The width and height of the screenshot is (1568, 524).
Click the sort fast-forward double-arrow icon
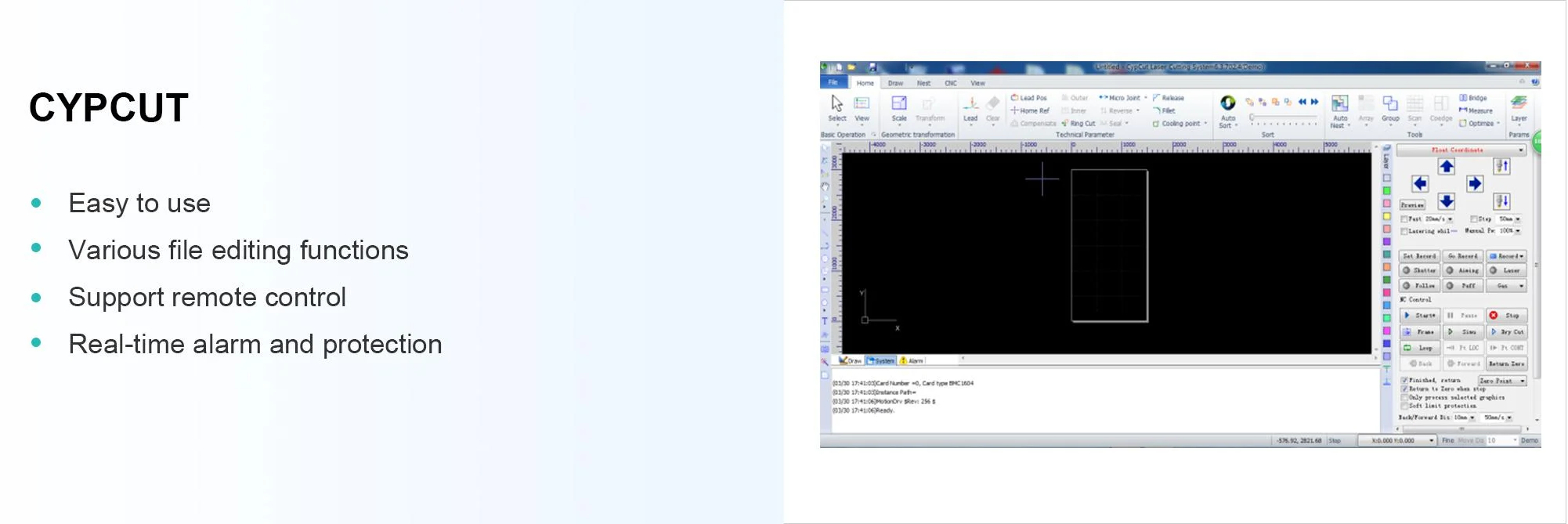pyautogui.click(x=1315, y=102)
